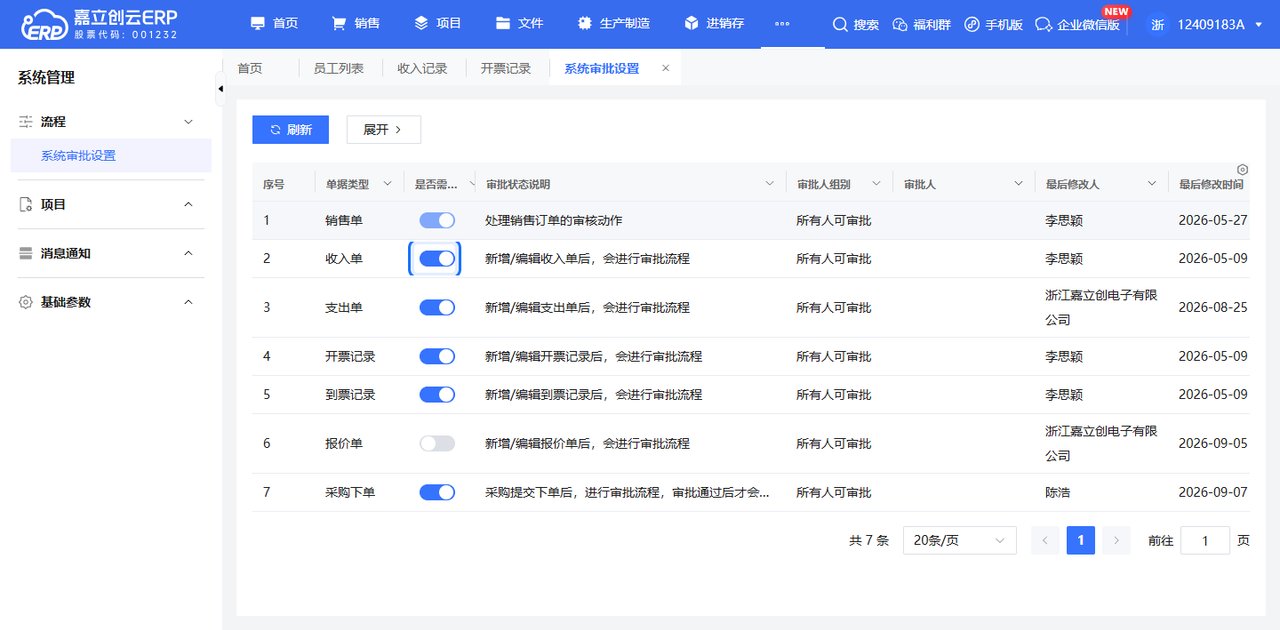Switch to the 首页 tab
The height and width of the screenshot is (630, 1280).
250,68
